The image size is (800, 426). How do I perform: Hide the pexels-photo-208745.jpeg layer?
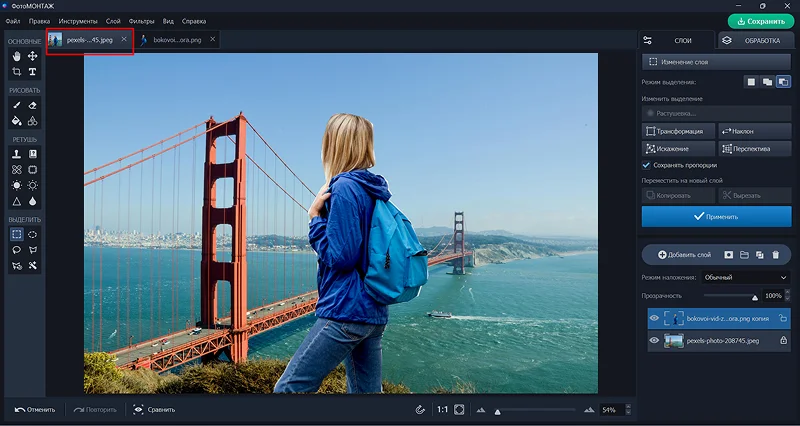(654, 340)
